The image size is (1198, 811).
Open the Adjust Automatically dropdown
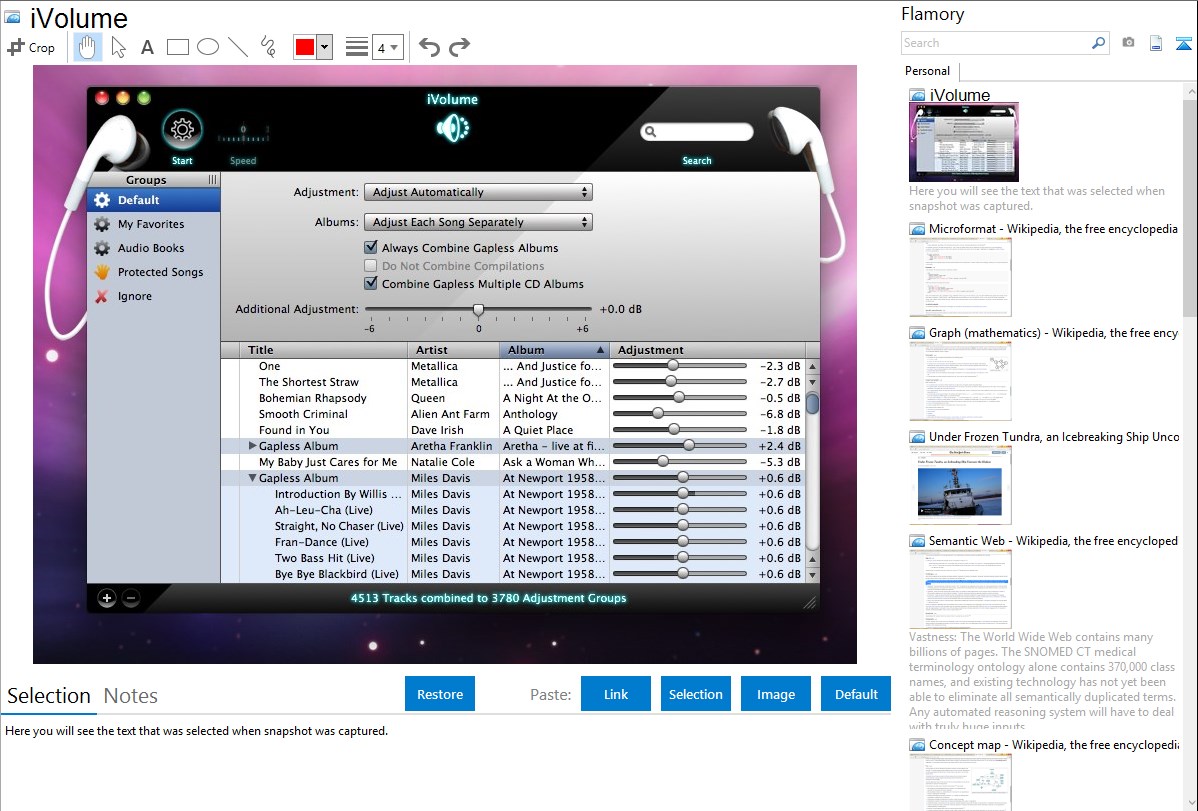click(x=478, y=192)
